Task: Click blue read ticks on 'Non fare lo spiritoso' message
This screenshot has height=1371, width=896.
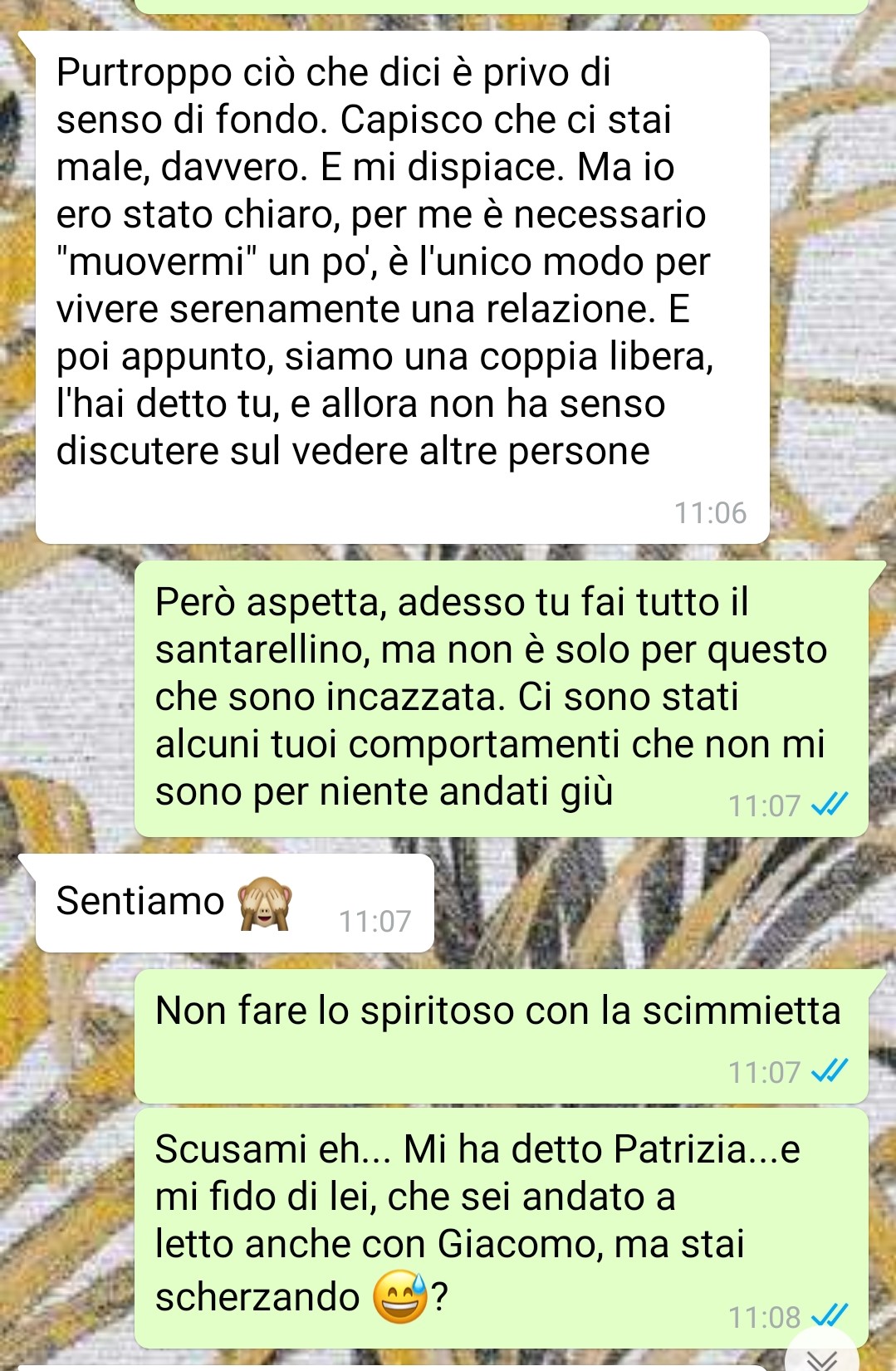Action: (x=830, y=1071)
